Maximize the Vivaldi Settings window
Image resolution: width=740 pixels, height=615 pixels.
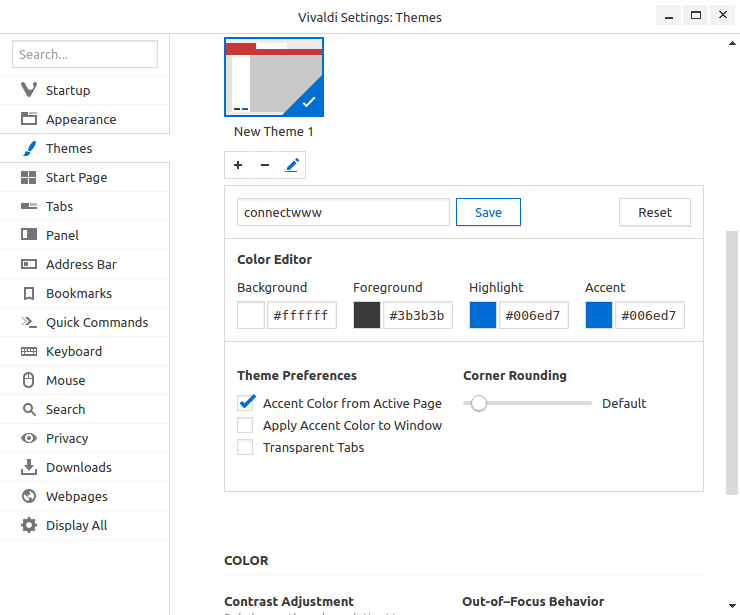[x=696, y=16]
